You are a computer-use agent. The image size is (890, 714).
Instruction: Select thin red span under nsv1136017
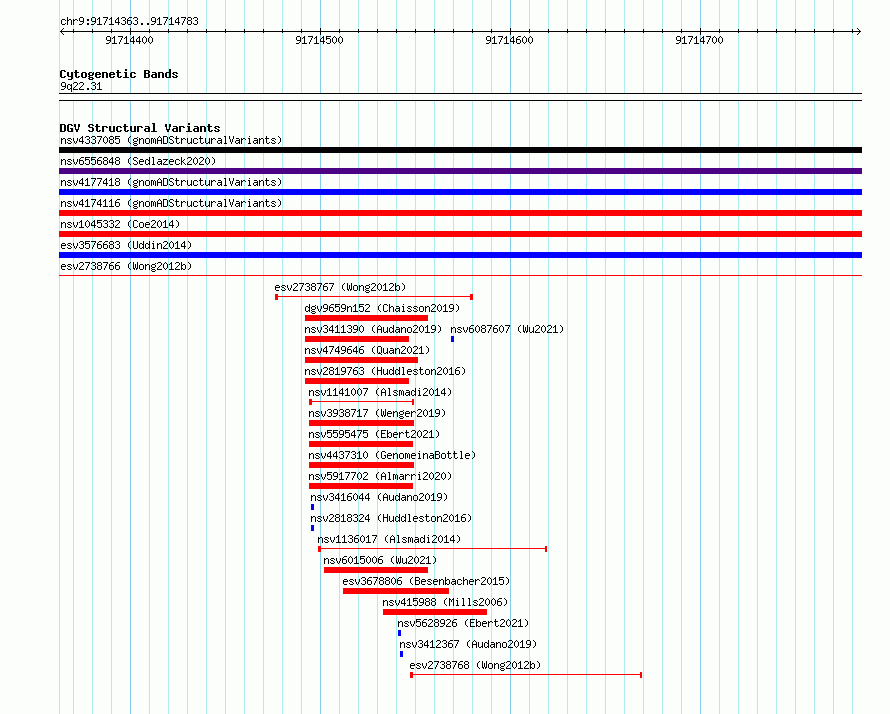coord(433,549)
